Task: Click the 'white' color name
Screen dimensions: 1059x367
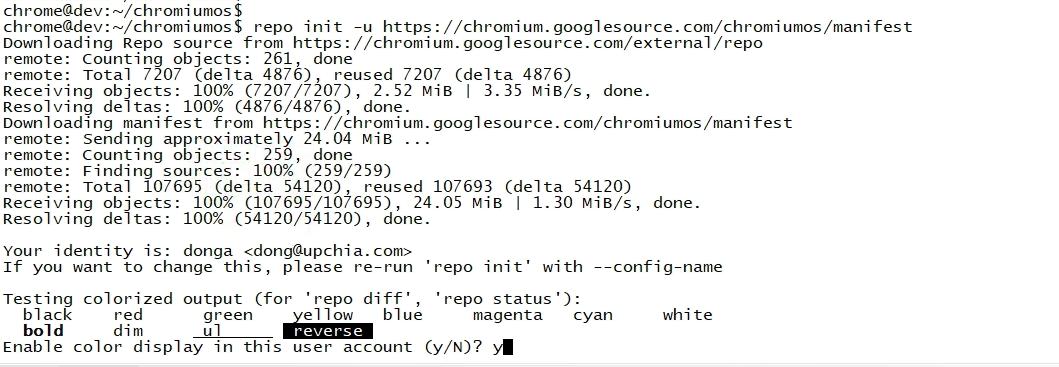Action: point(687,315)
